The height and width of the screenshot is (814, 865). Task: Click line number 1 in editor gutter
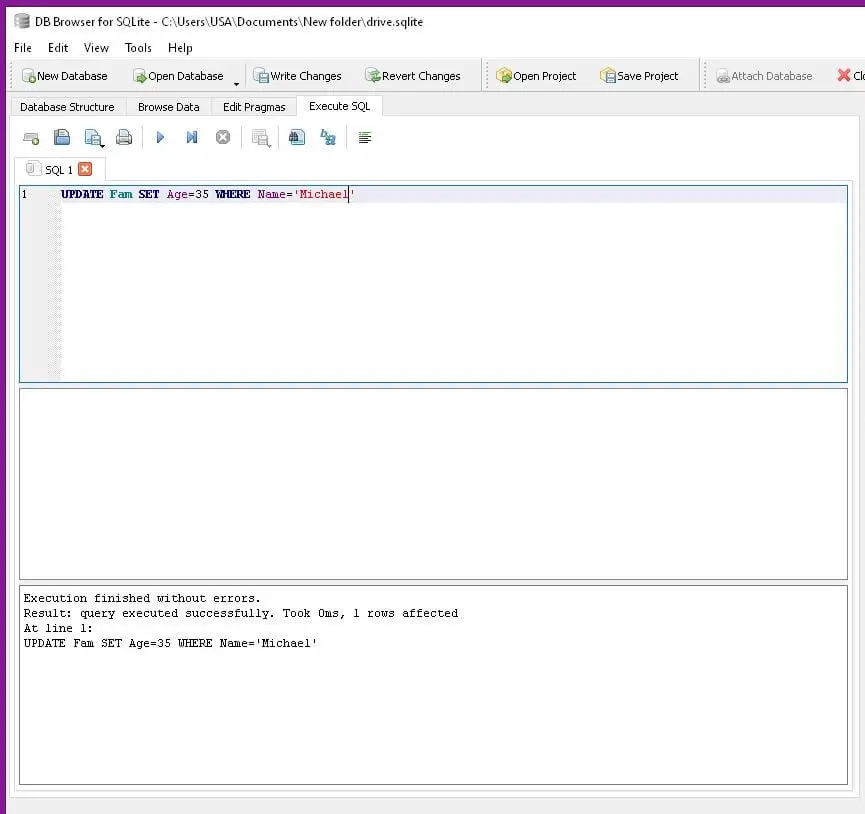(24, 194)
